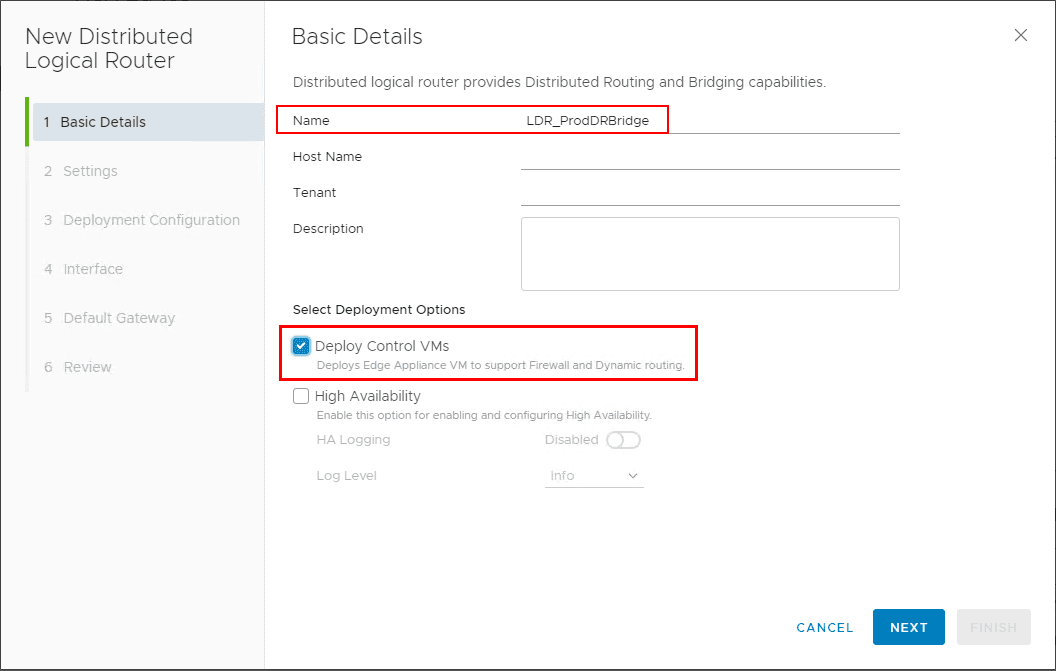Jump to the Interface step
The width and height of the screenshot is (1056, 671).
(93, 269)
